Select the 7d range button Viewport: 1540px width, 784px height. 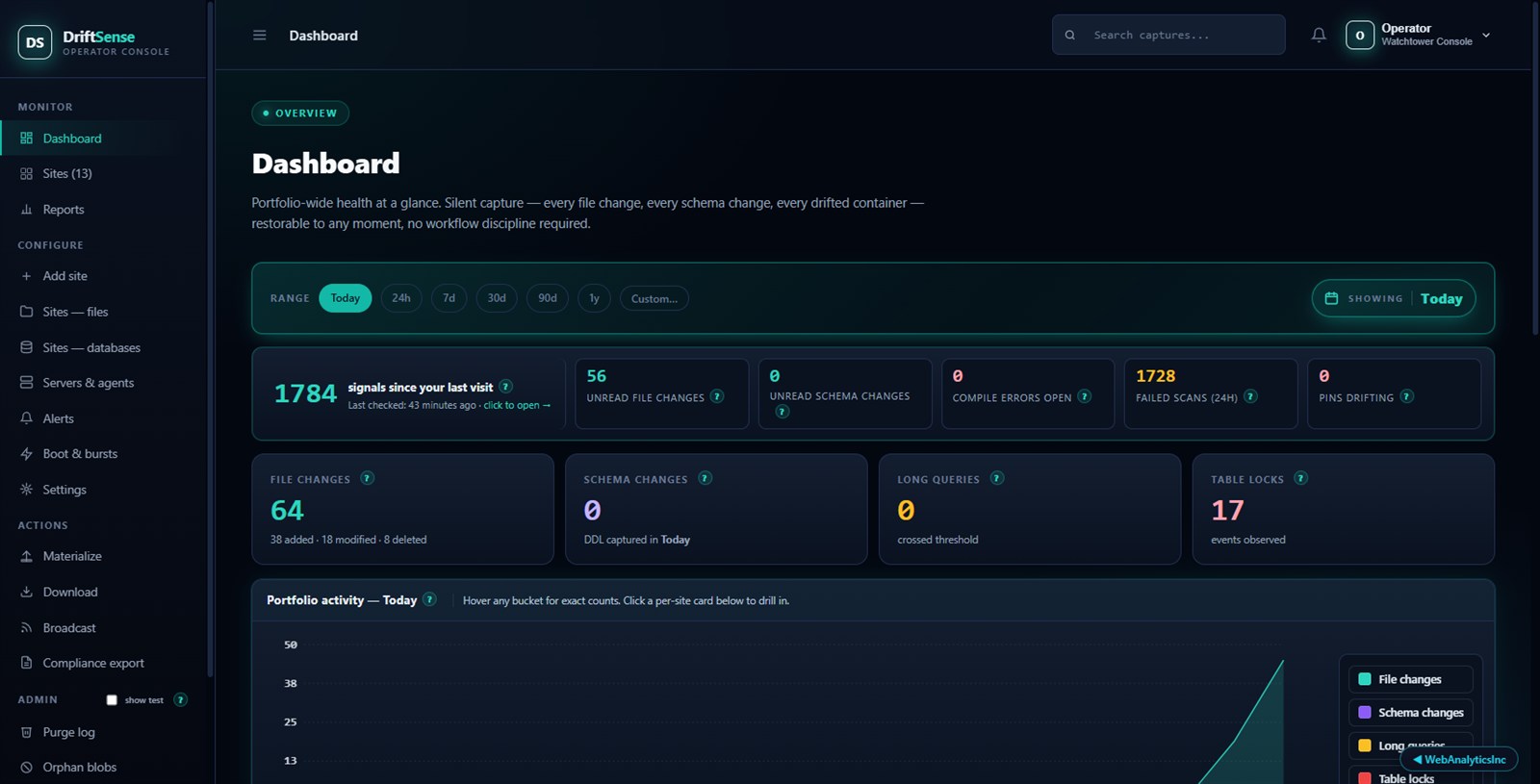click(x=449, y=298)
